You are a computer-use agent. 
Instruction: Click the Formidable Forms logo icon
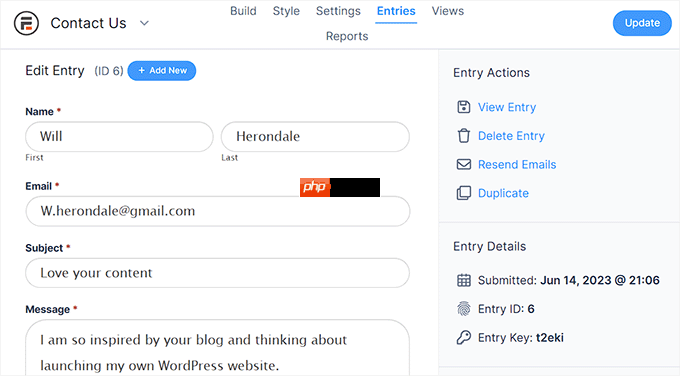[x=26, y=23]
